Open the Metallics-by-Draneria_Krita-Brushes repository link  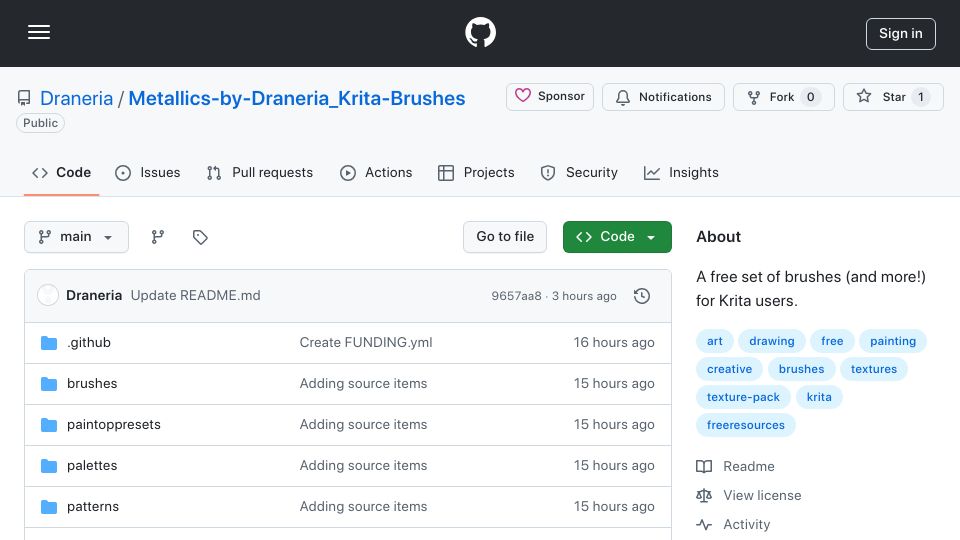pos(296,98)
